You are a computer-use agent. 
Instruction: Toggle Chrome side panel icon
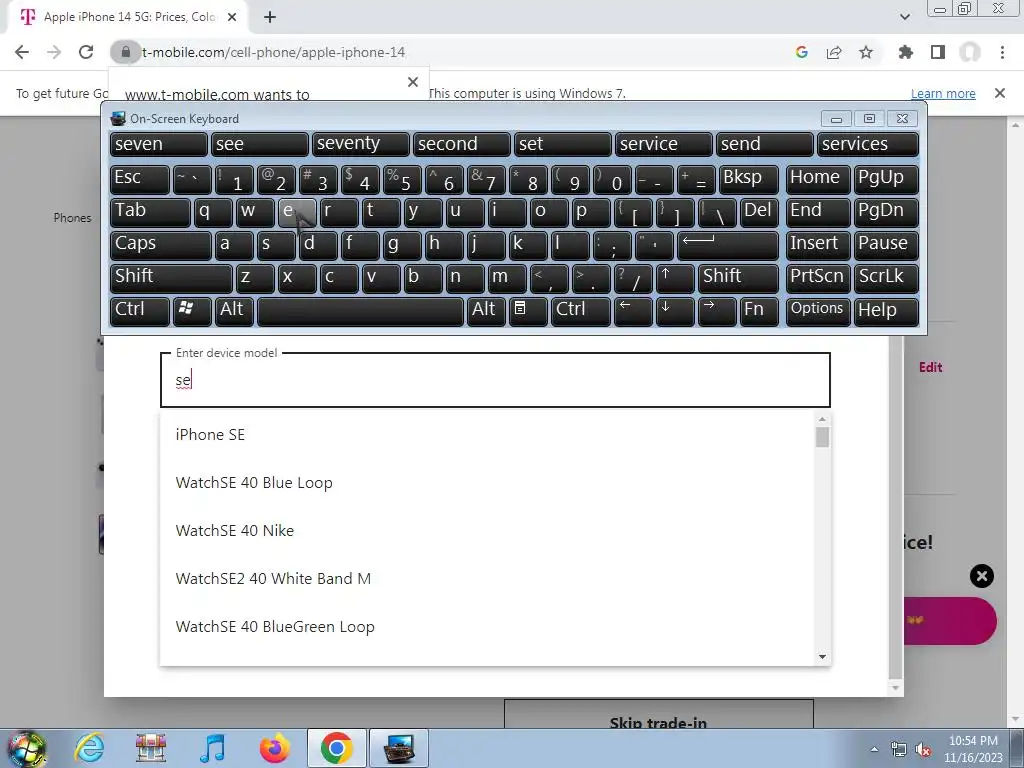(938, 52)
